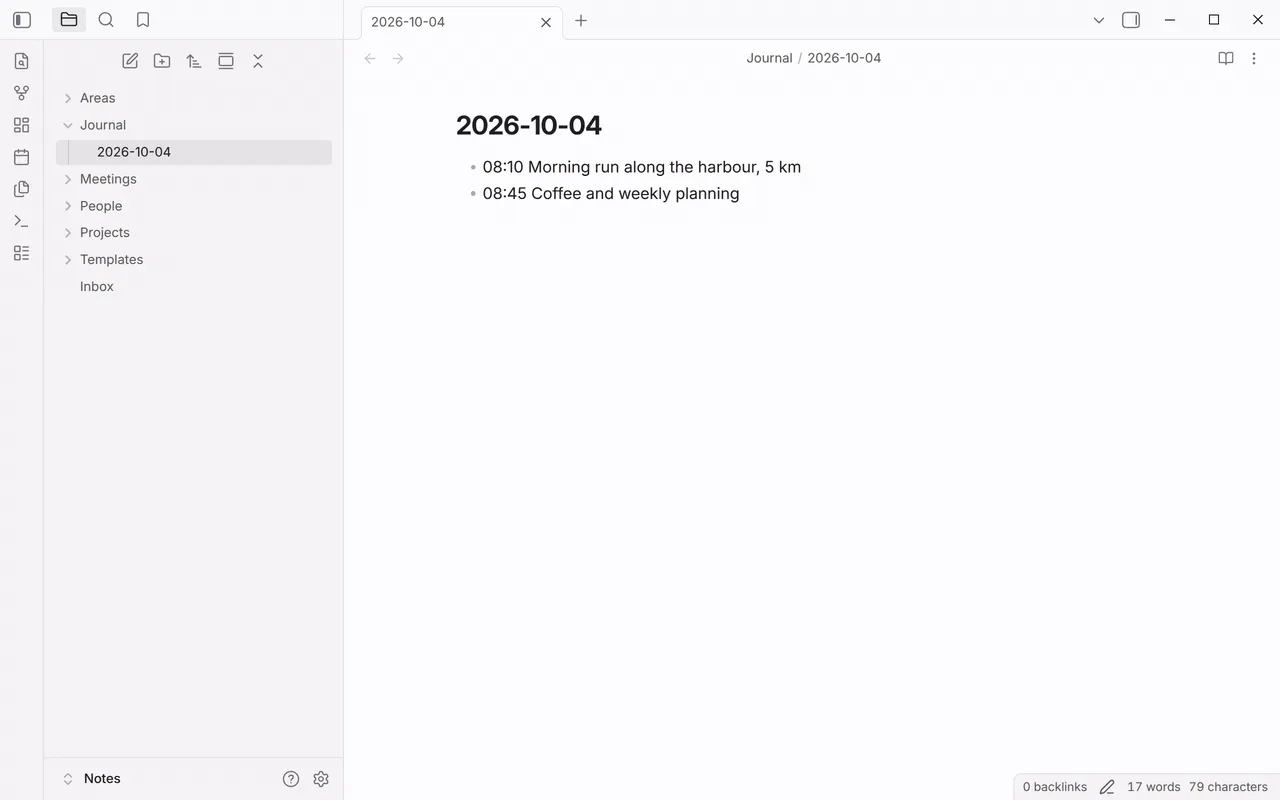Select the 2026-10-04 note in file tree
The height and width of the screenshot is (800, 1280).
pyautogui.click(x=194, y=152)
